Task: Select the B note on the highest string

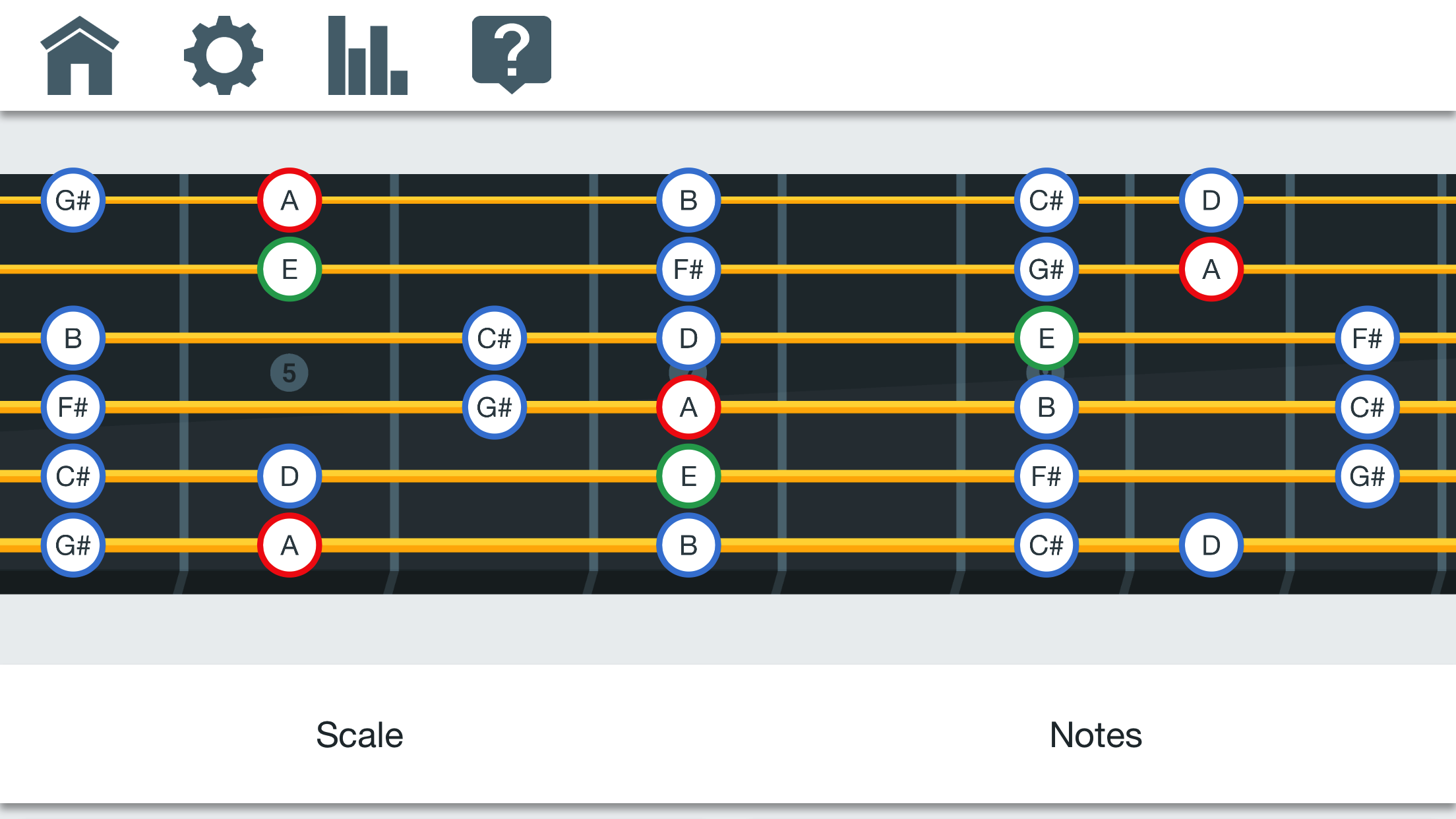Action: (x=688, y=200)
